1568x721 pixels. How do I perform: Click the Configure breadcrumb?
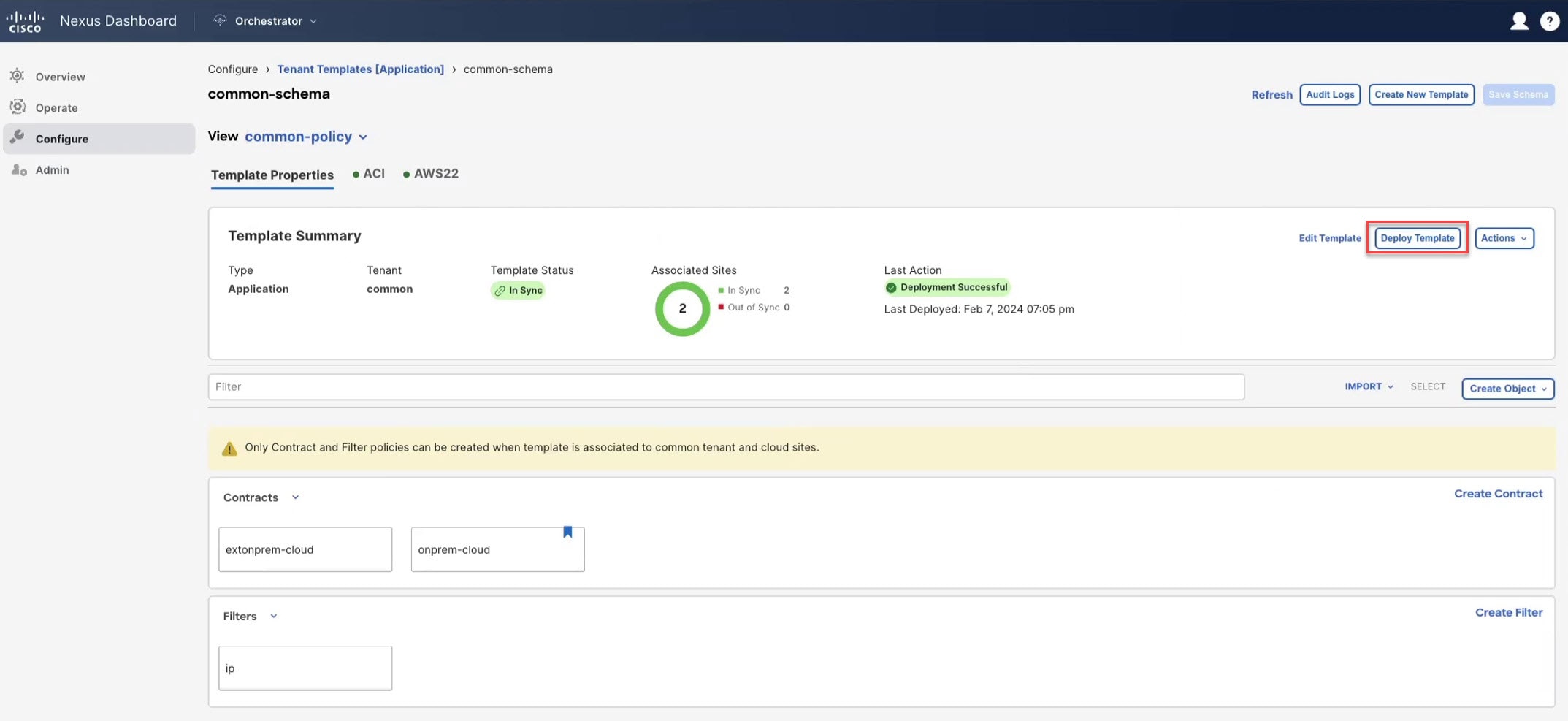(x=232, y=69)
